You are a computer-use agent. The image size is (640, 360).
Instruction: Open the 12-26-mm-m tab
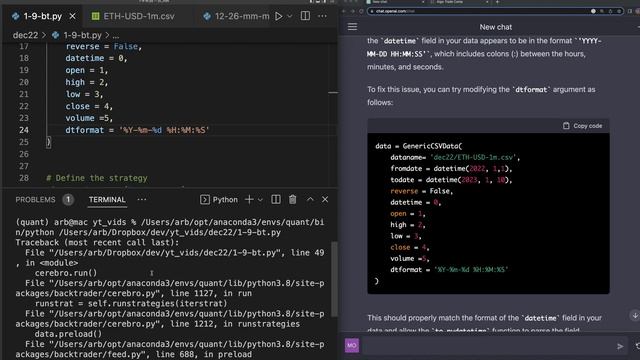[237, 16]
